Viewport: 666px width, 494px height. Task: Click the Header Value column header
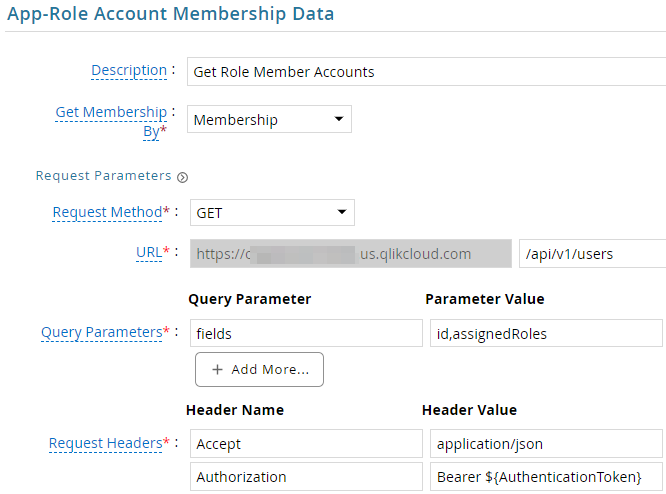point(469,410)
